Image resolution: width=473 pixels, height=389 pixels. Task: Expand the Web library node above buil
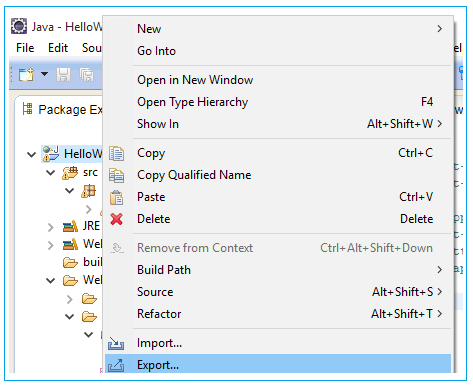coord(51,245)
